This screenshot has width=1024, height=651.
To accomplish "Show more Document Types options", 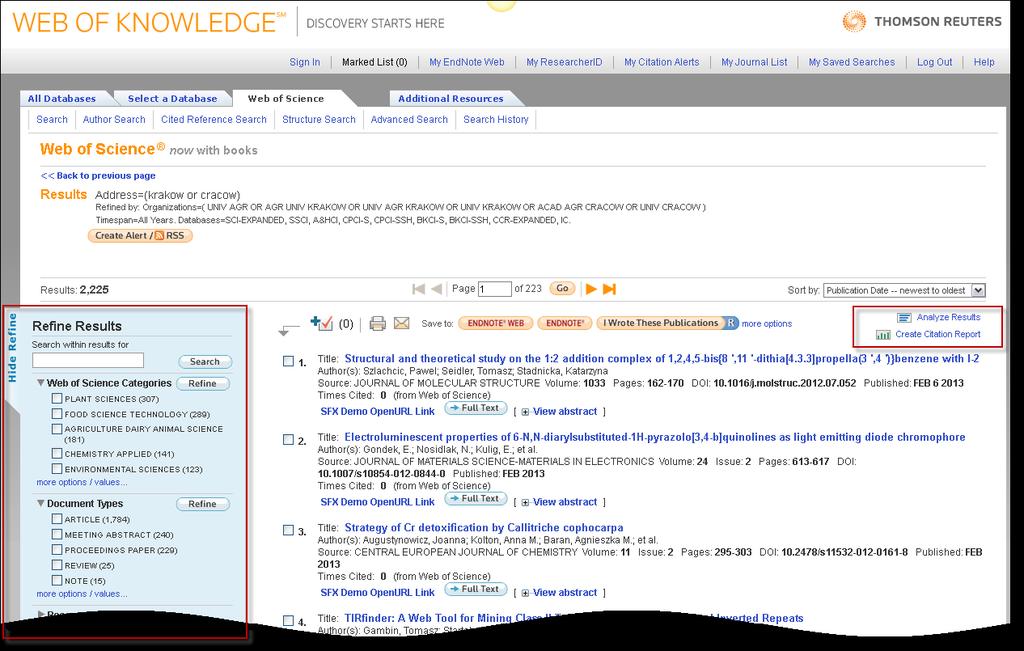I will 82,594.
